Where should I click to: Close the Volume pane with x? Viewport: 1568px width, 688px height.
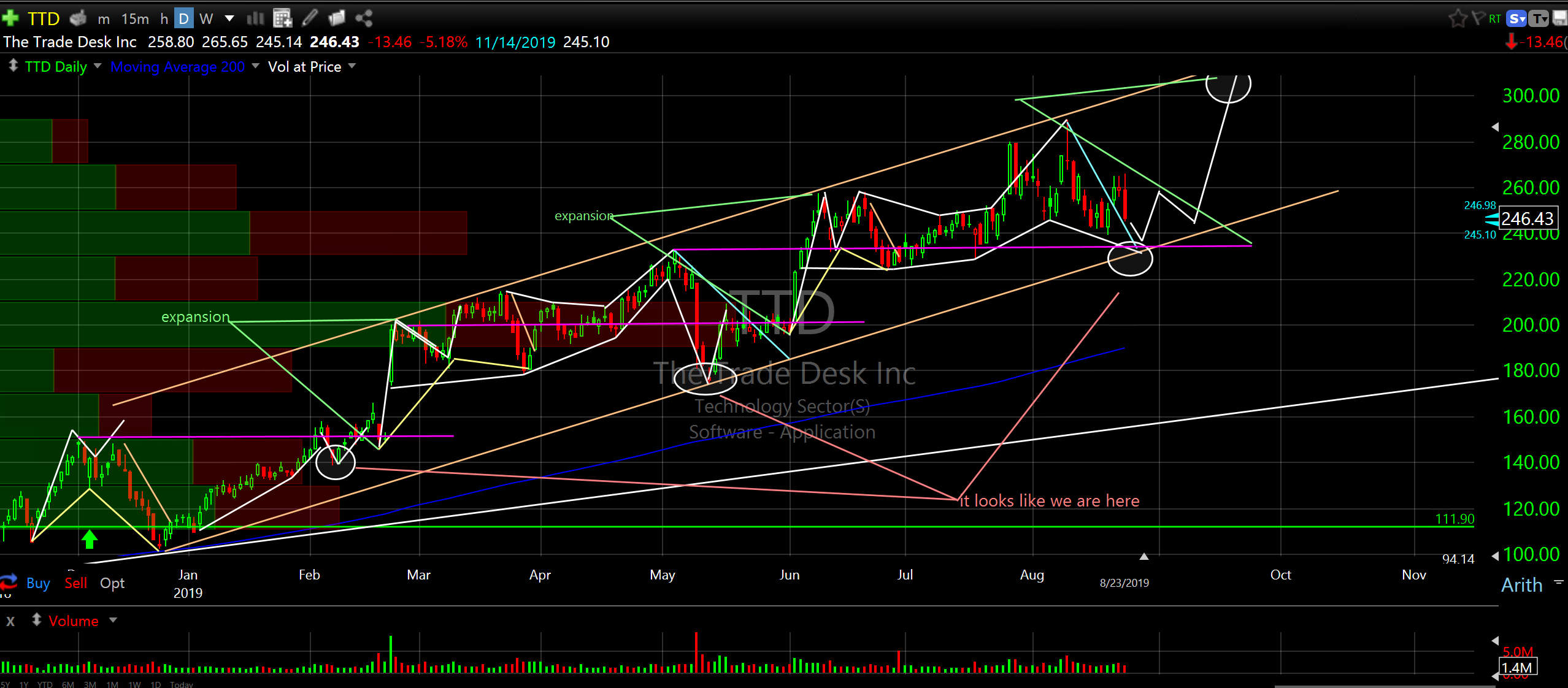pyautogui.click(x=10, y=621)
